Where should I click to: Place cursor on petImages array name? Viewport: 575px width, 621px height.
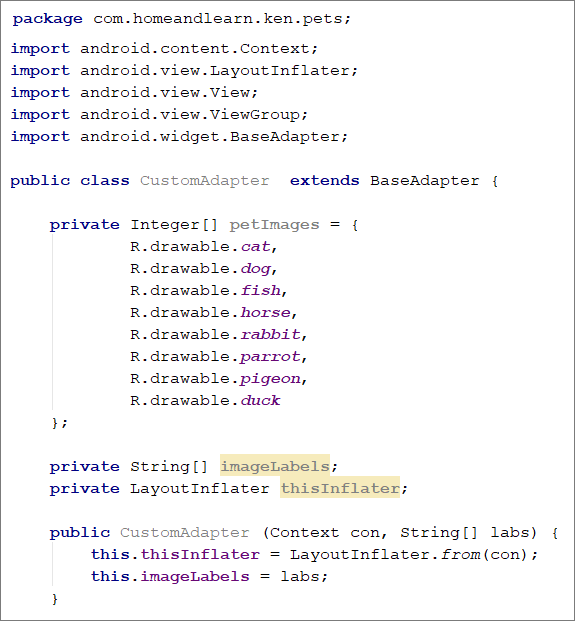click(274, 225)
